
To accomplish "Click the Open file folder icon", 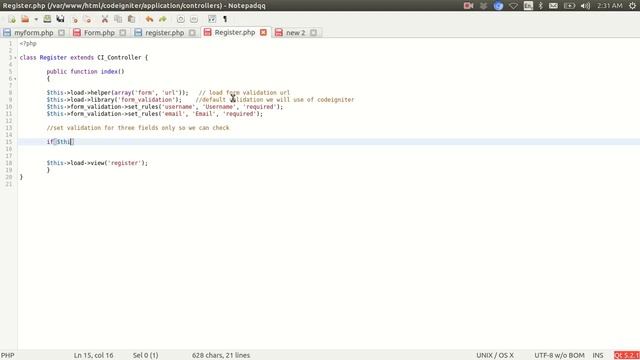I will coord(25,19).
